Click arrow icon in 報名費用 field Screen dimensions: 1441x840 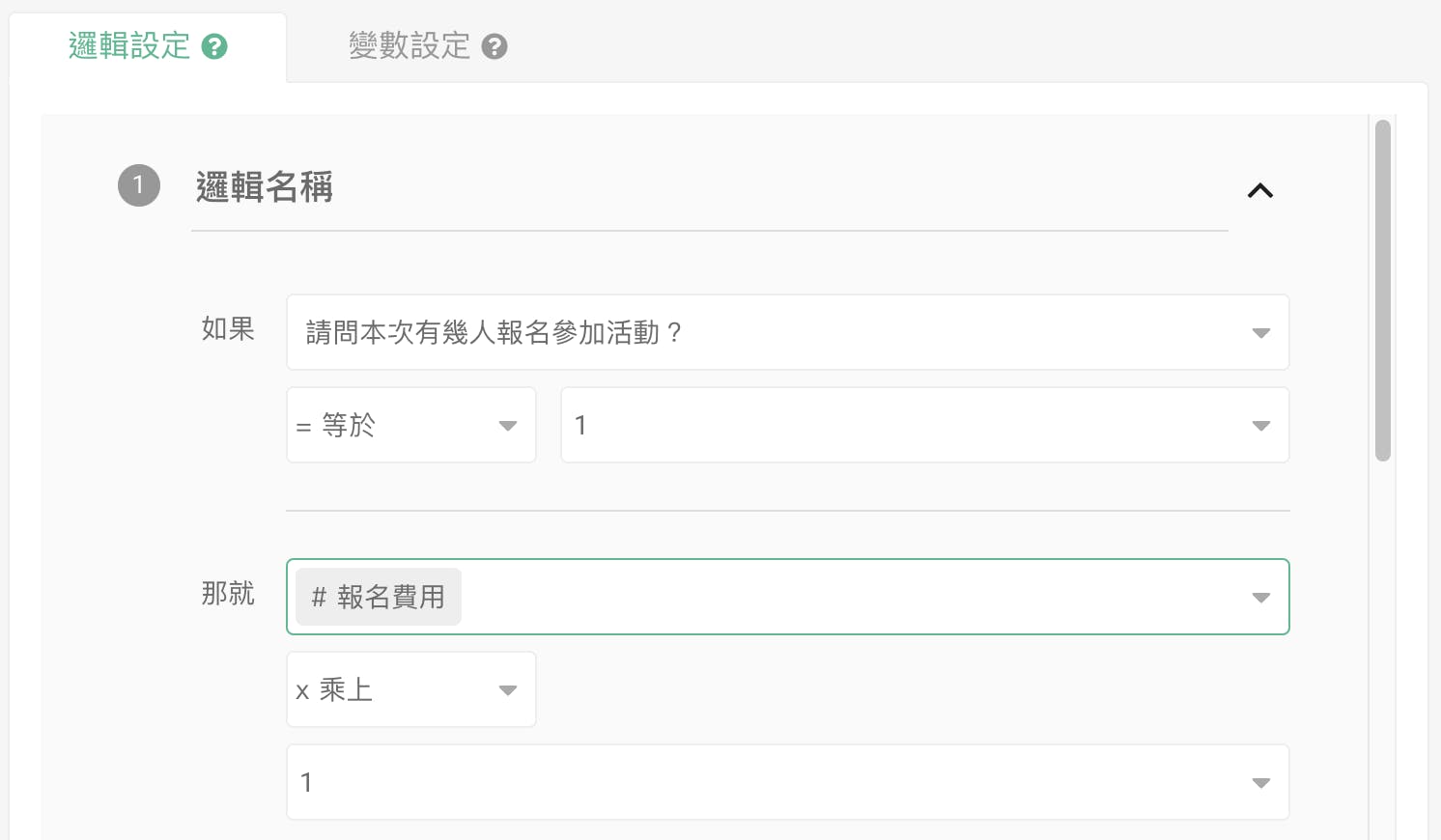coord(1260,598)
